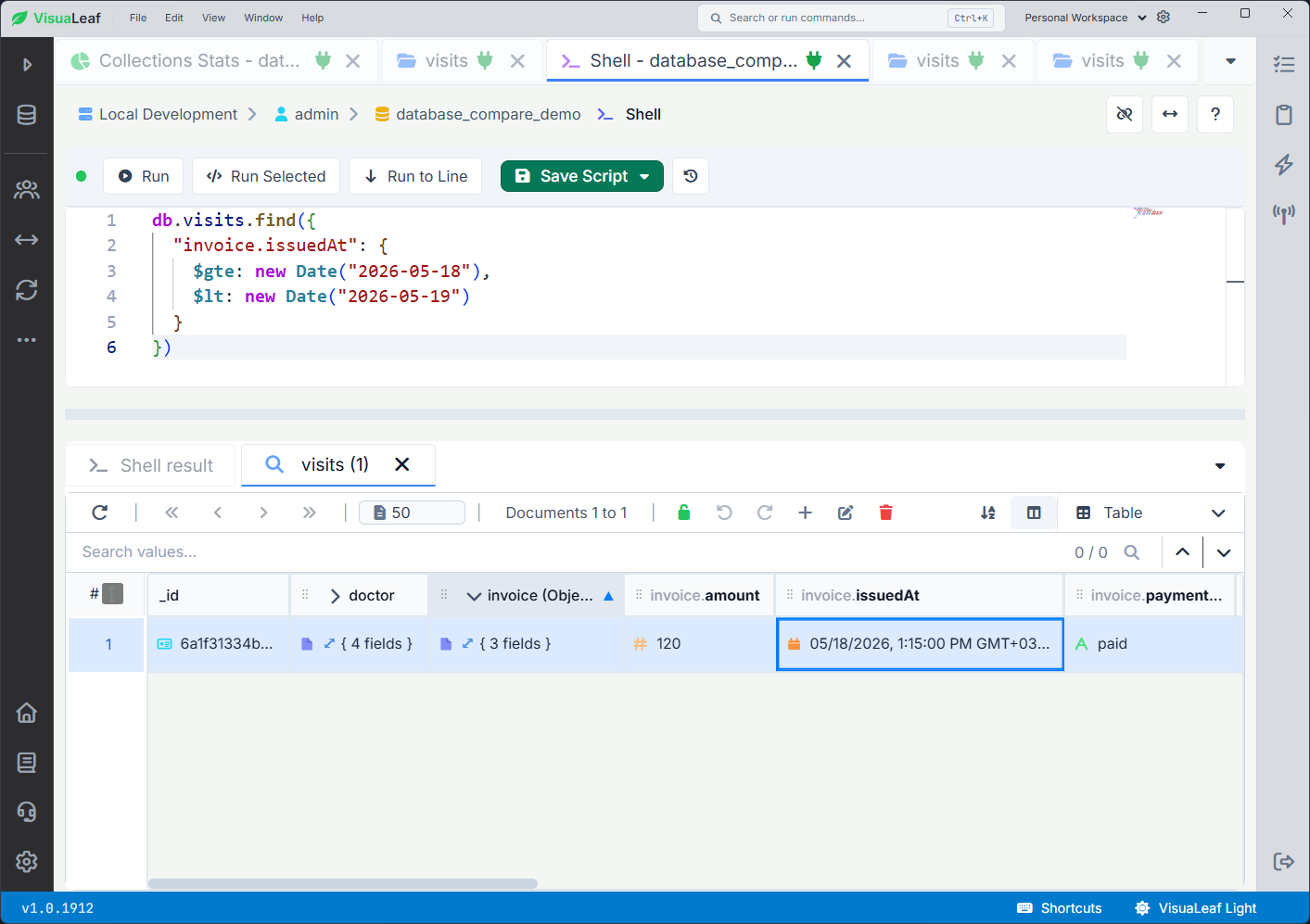The width and height of the screenshot is (1310, 924).
Task: Open the Window menu
Action: [x=263, y=18]
